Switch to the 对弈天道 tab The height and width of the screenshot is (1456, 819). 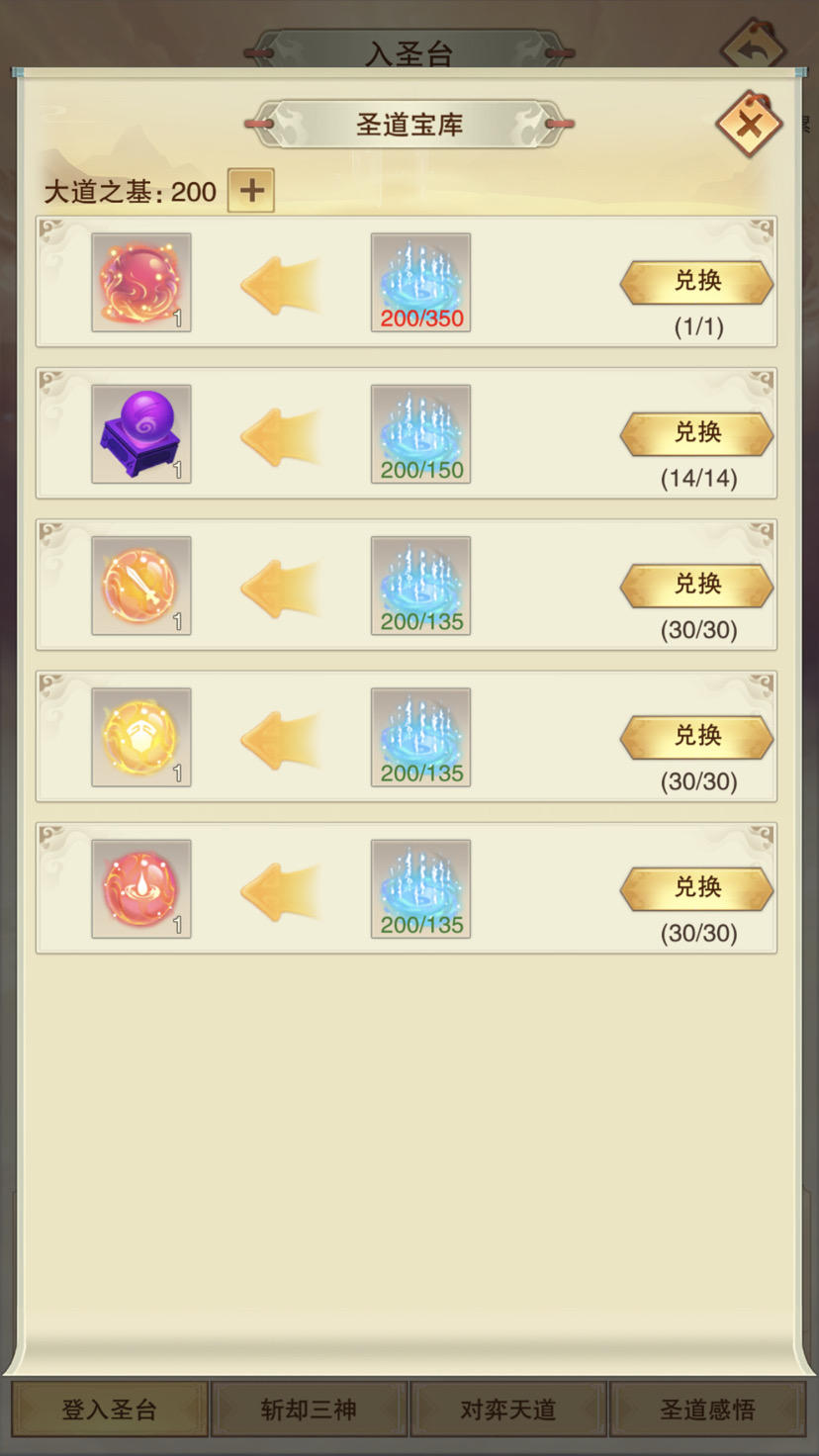[508, 1410]
